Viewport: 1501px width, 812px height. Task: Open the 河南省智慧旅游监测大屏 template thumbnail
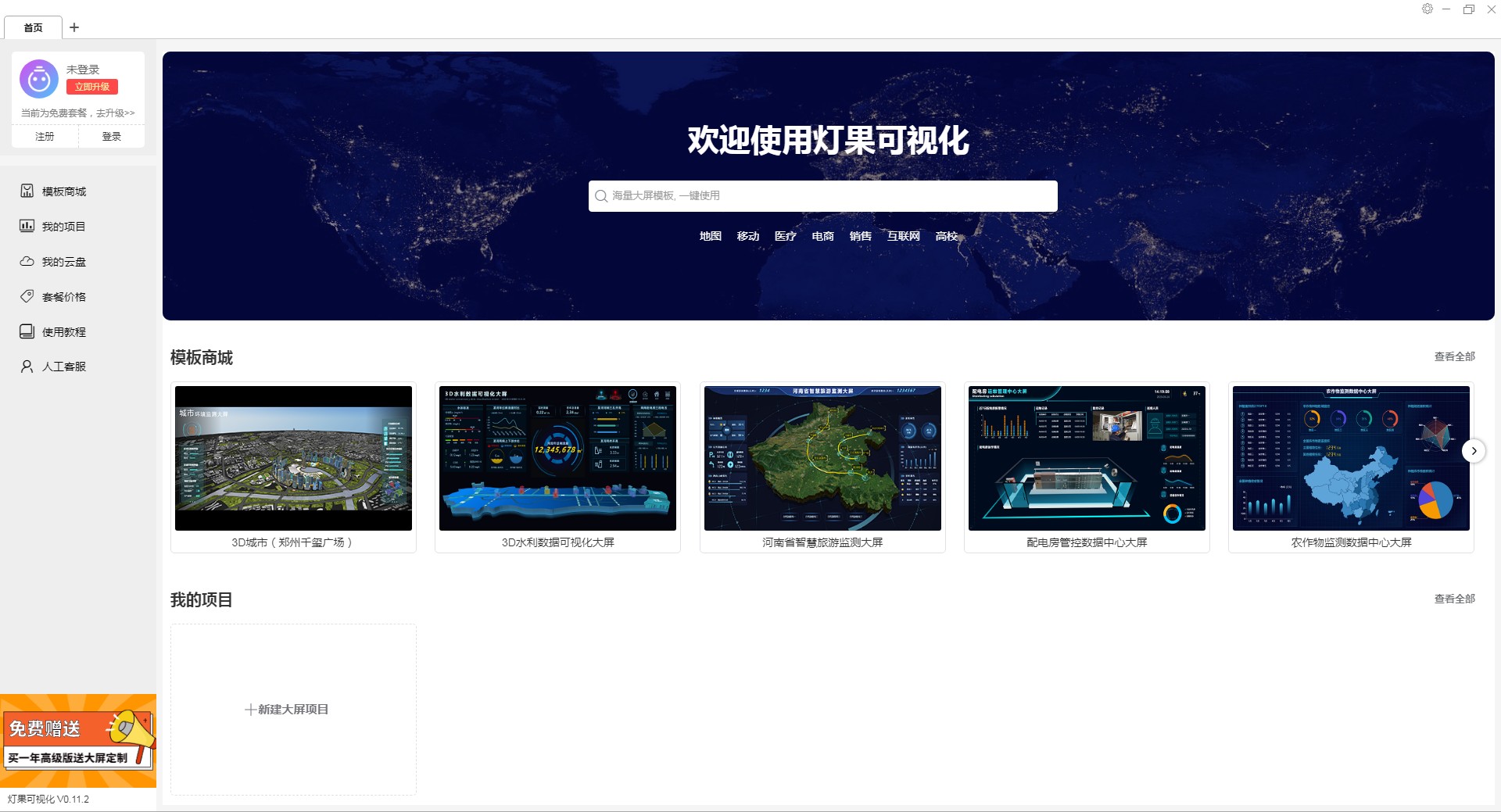pyautogui.click(x=822, y=459)
